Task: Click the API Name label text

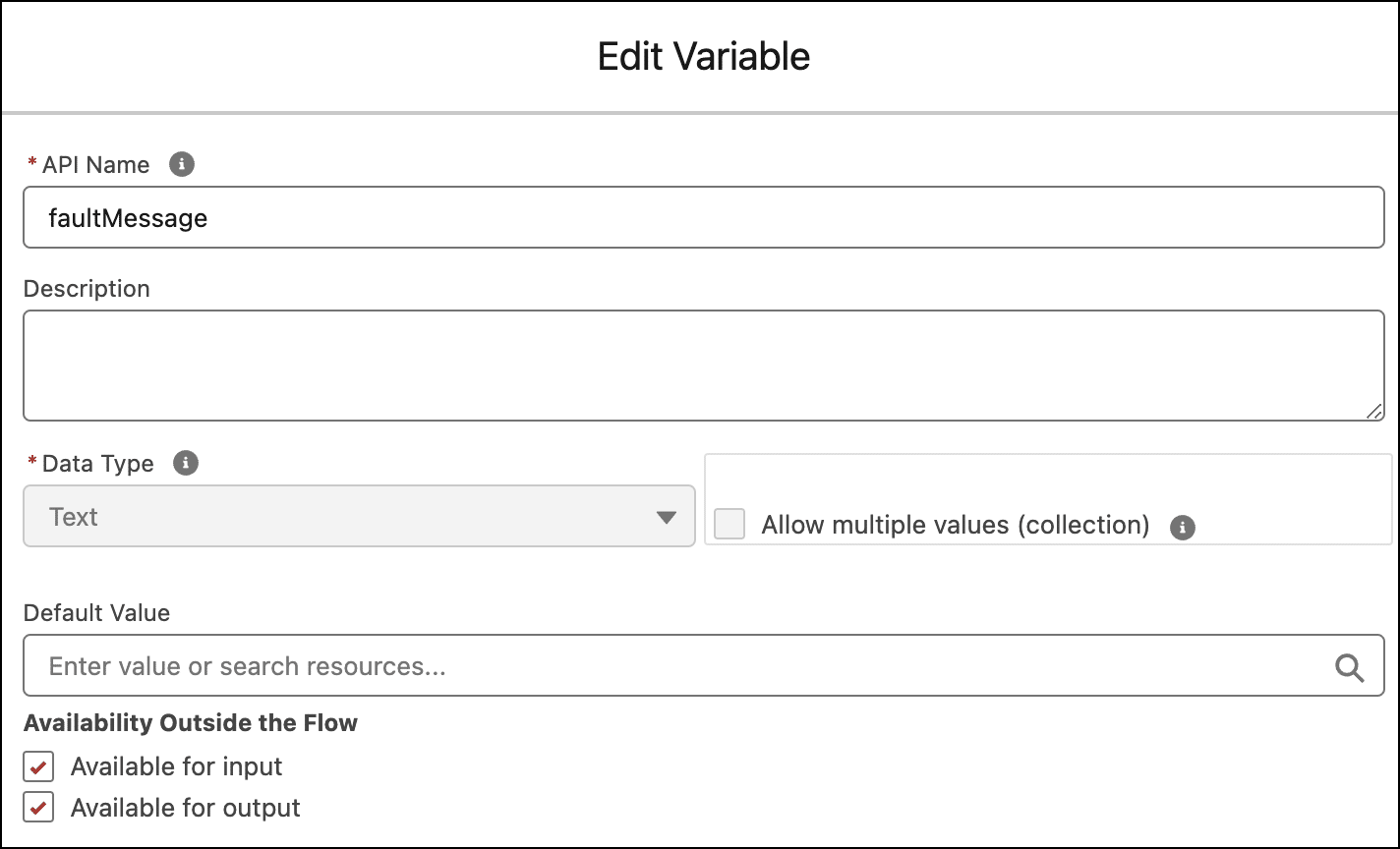Action: [x=96, y=165]
